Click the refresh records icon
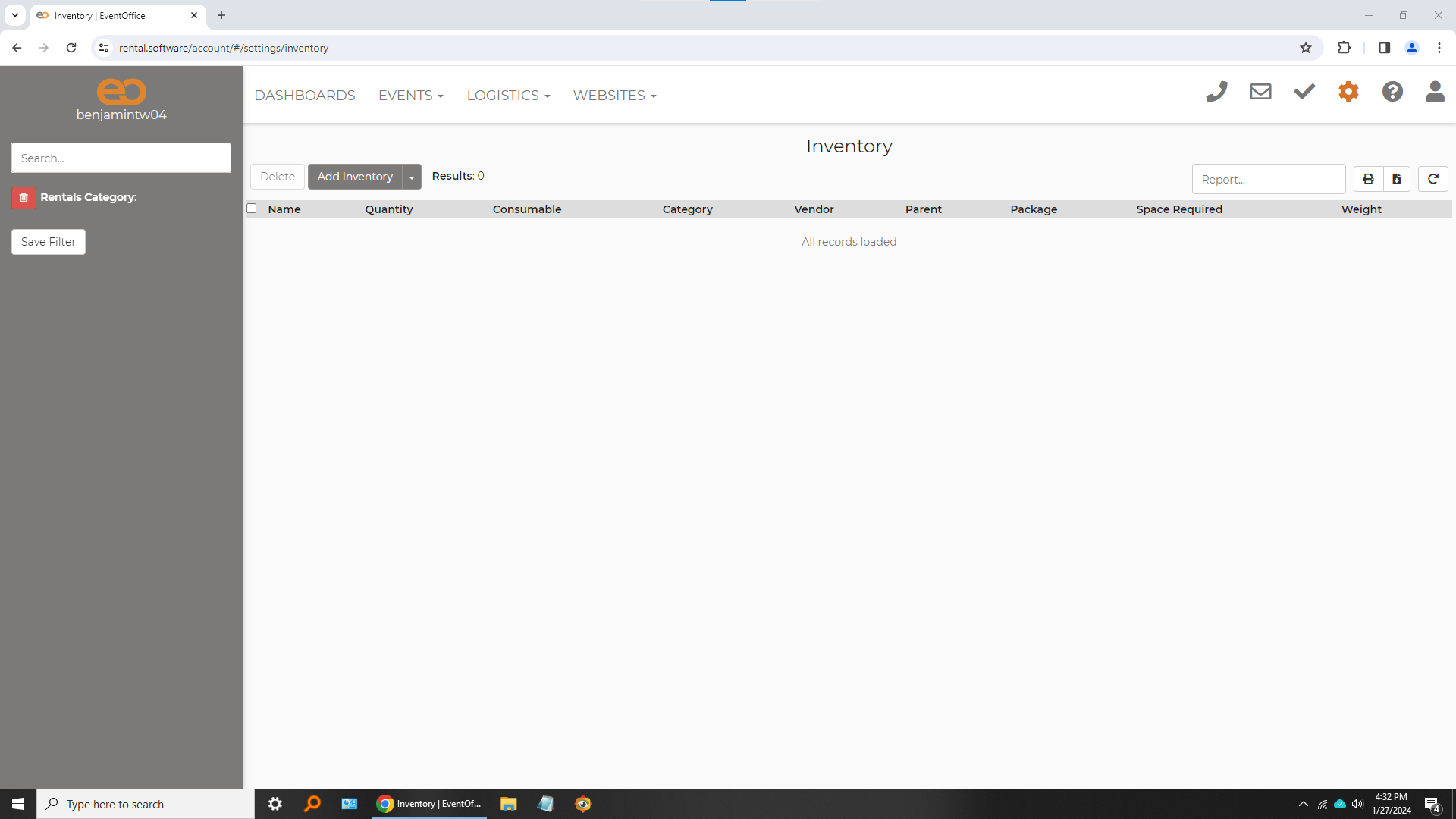This screenshot has width=1456, height=819. click(1432, 180)
